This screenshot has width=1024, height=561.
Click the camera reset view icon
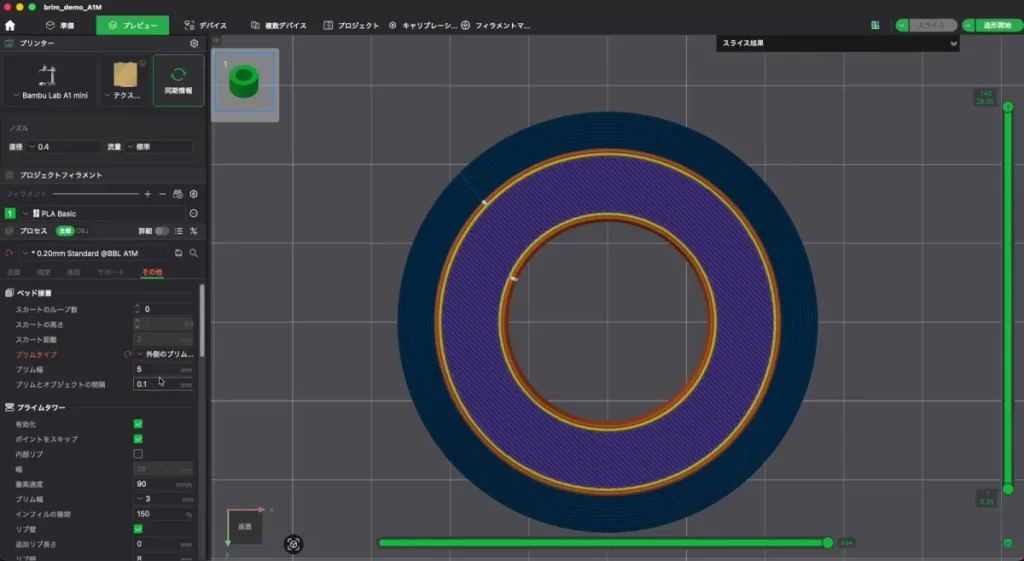click(293, 544)
